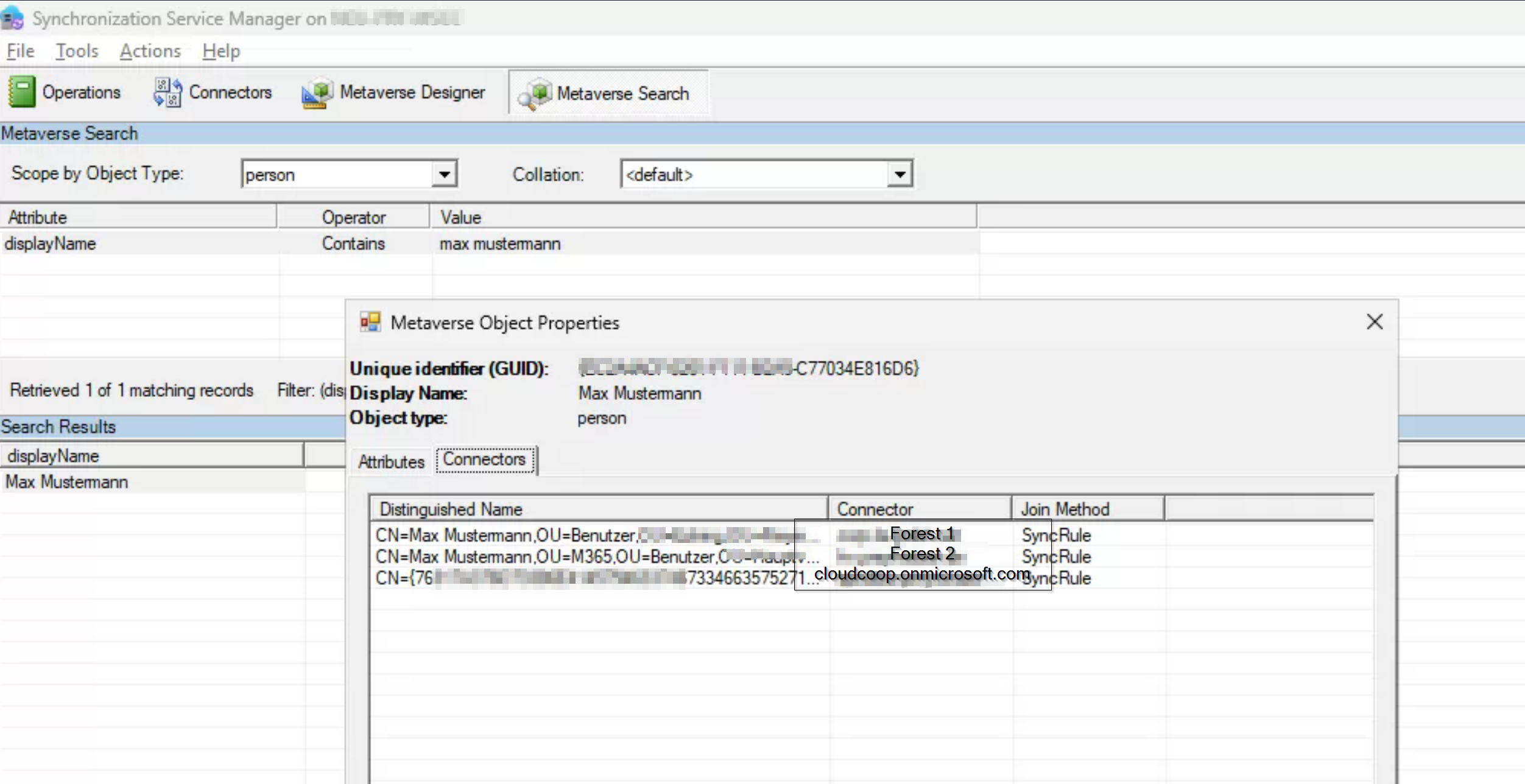Screen dimensions: 1525x784
Task: Select the Connectors tab in dialog
Action: [484, 460]
